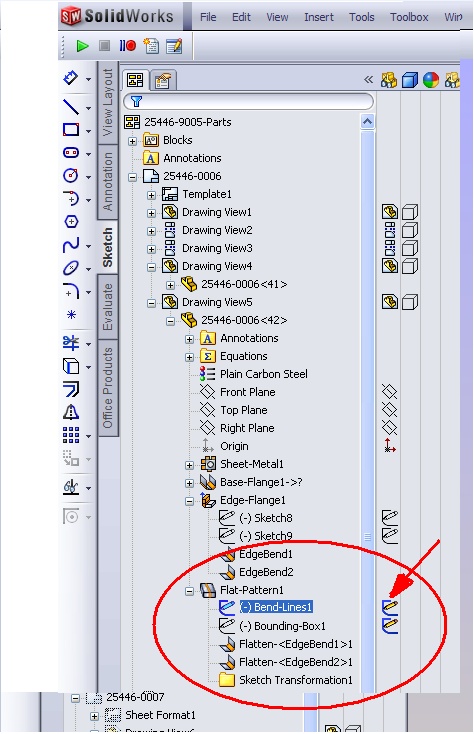
Task: Click the colored sphere appearance header icon
Action: click(x=431, y=80)
